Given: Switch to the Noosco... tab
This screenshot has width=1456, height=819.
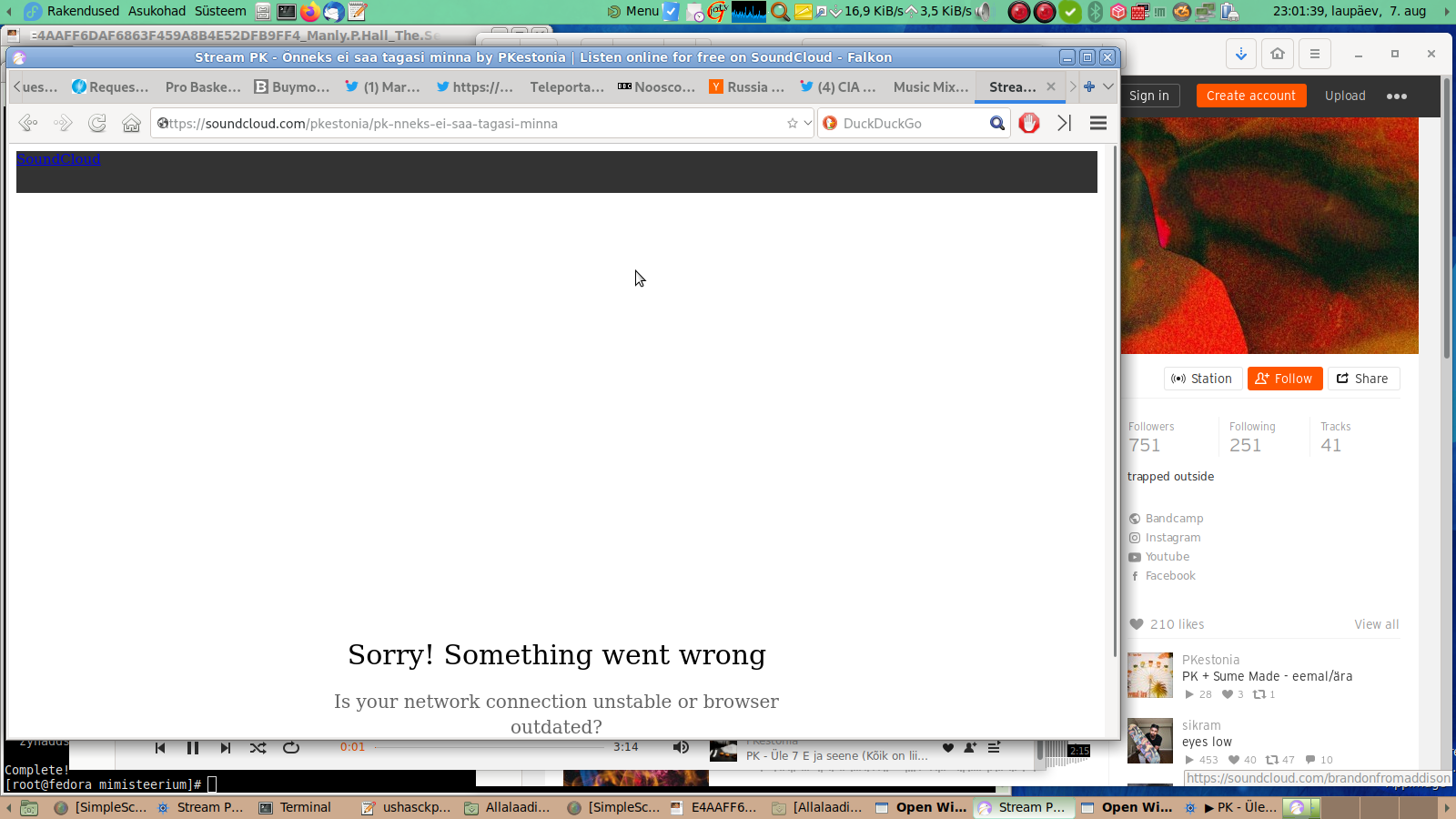Looking at the screenshot, I should coord(656,86).
